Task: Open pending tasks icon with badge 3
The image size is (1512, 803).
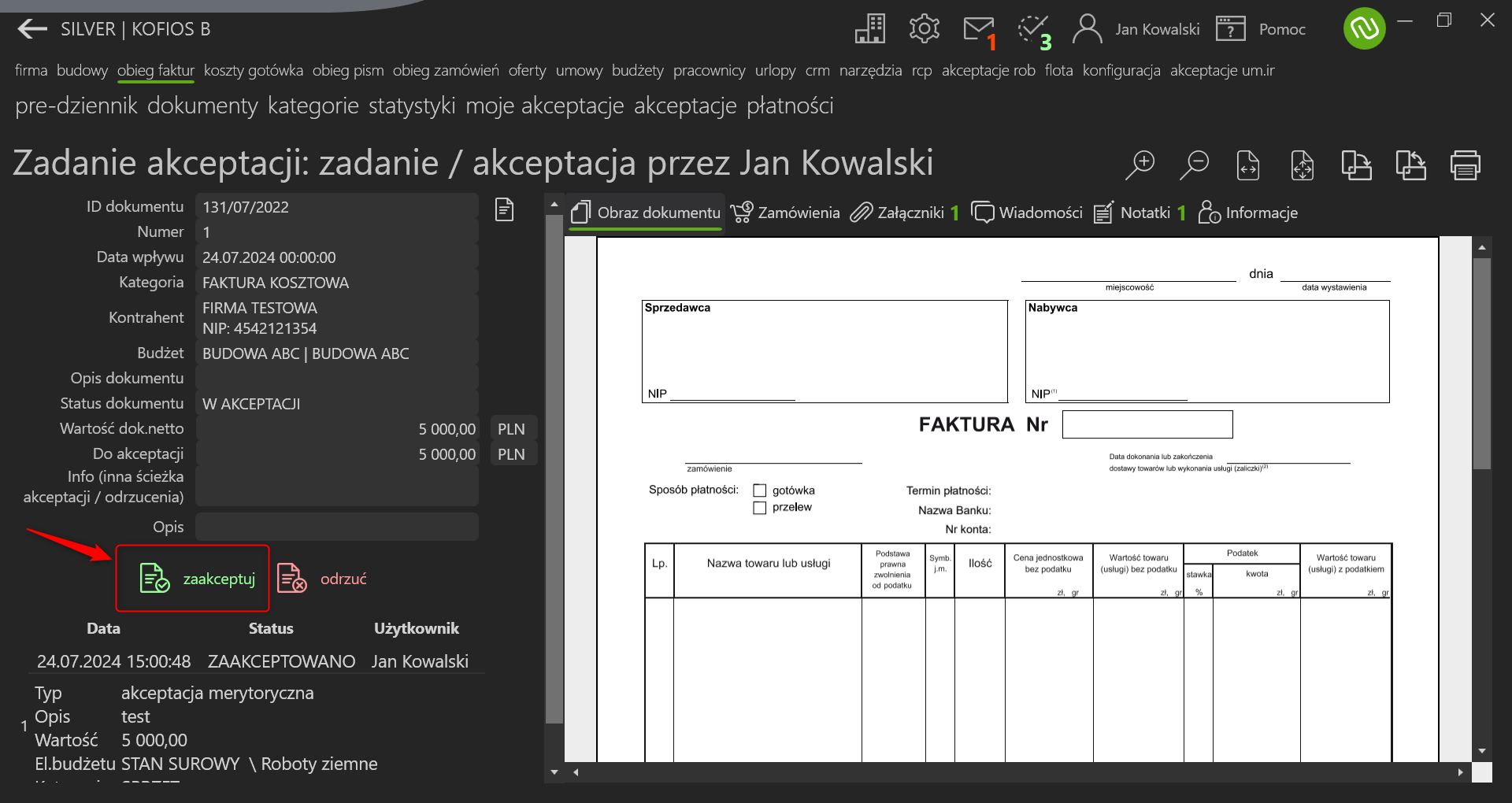Action: pos(1033,31)
